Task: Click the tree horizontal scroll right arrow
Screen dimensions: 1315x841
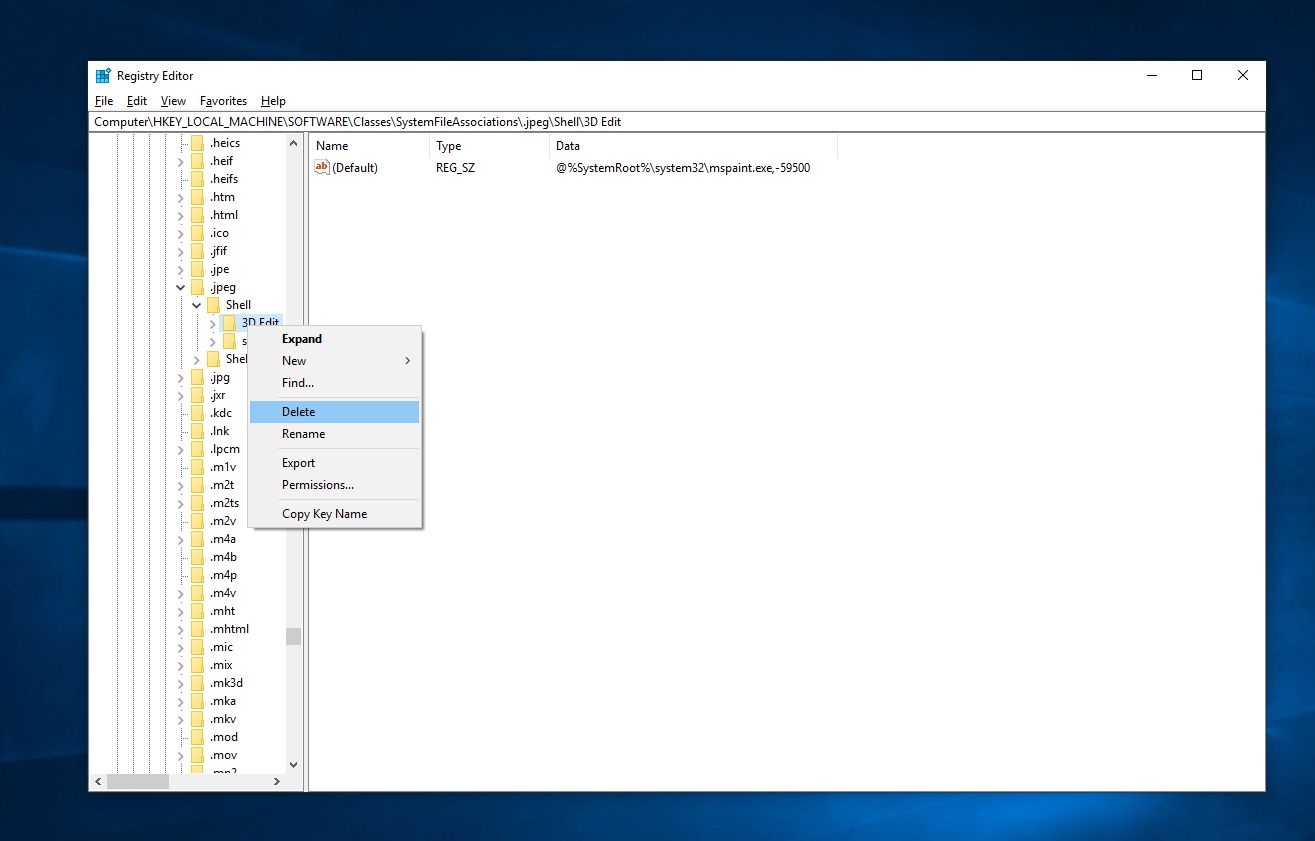Action: click(277, 782)
